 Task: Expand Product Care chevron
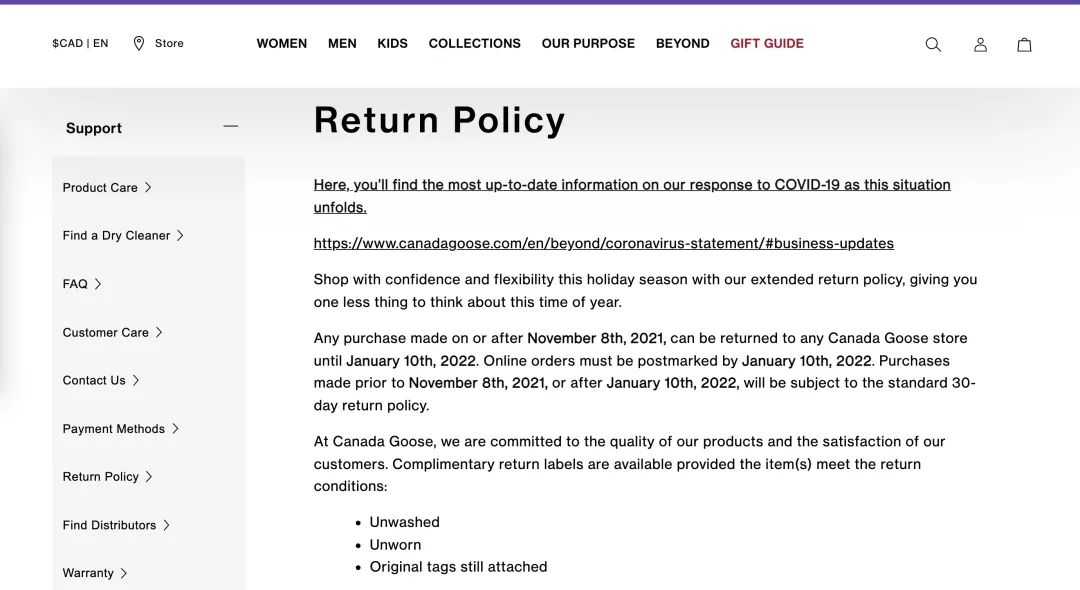[x=148, y=187]
